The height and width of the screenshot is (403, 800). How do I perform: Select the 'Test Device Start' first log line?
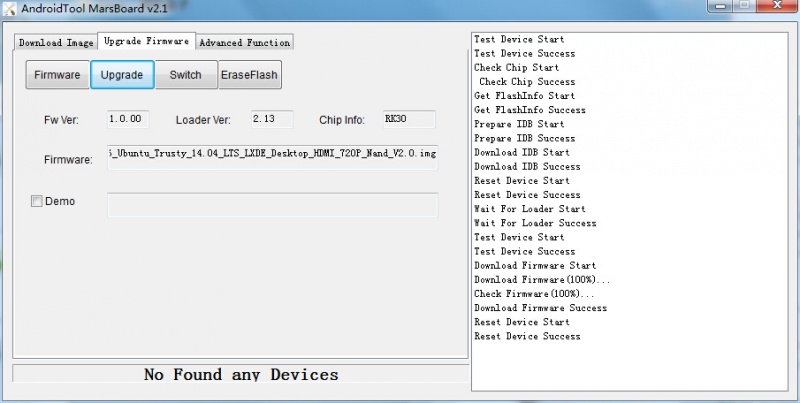tap(519, 39)
